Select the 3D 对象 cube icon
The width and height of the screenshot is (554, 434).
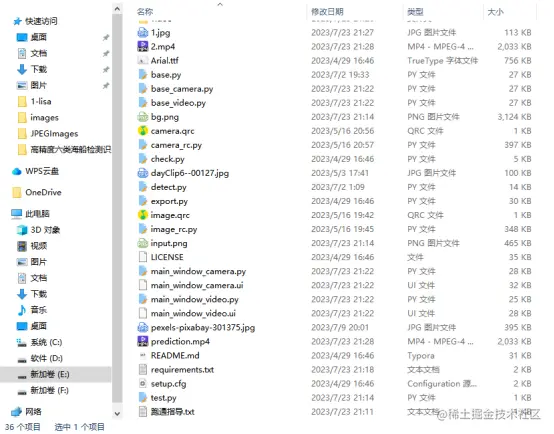click(x=22, y=230)
